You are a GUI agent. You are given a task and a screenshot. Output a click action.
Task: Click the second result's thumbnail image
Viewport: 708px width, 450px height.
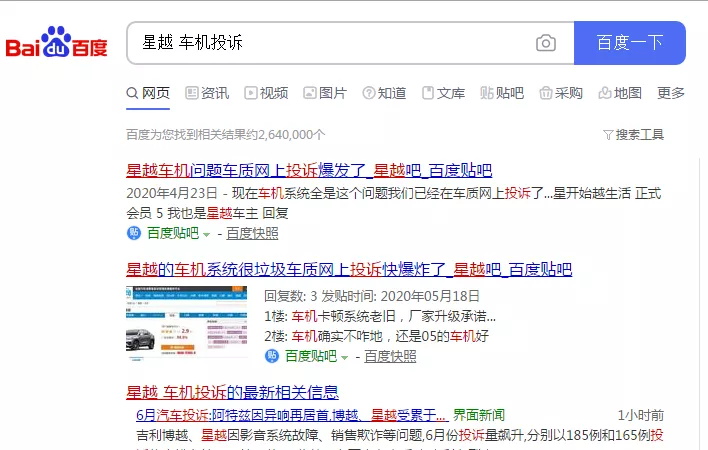point(186,324)
